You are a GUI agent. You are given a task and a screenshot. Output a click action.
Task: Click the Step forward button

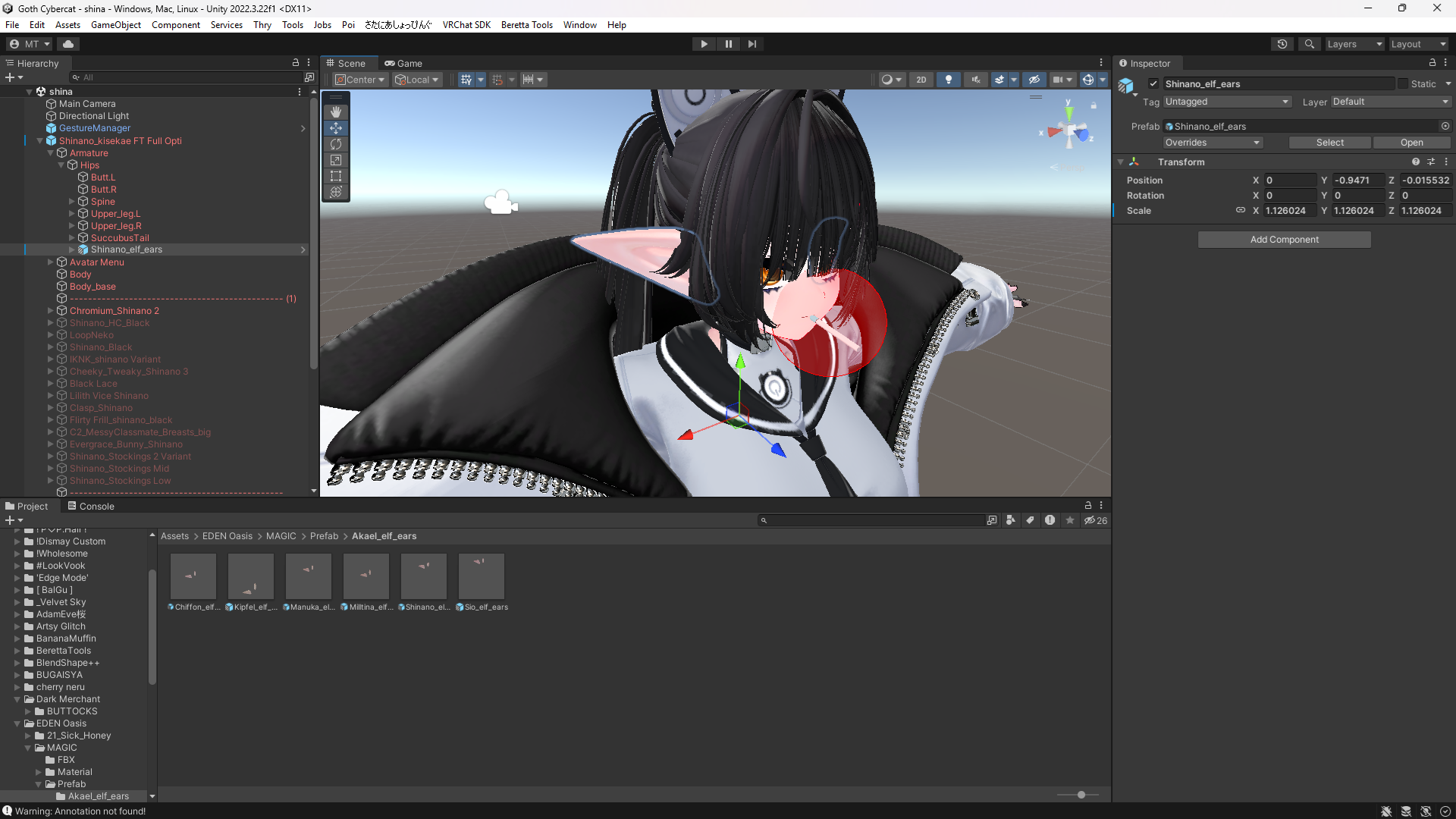pos(752,44)
